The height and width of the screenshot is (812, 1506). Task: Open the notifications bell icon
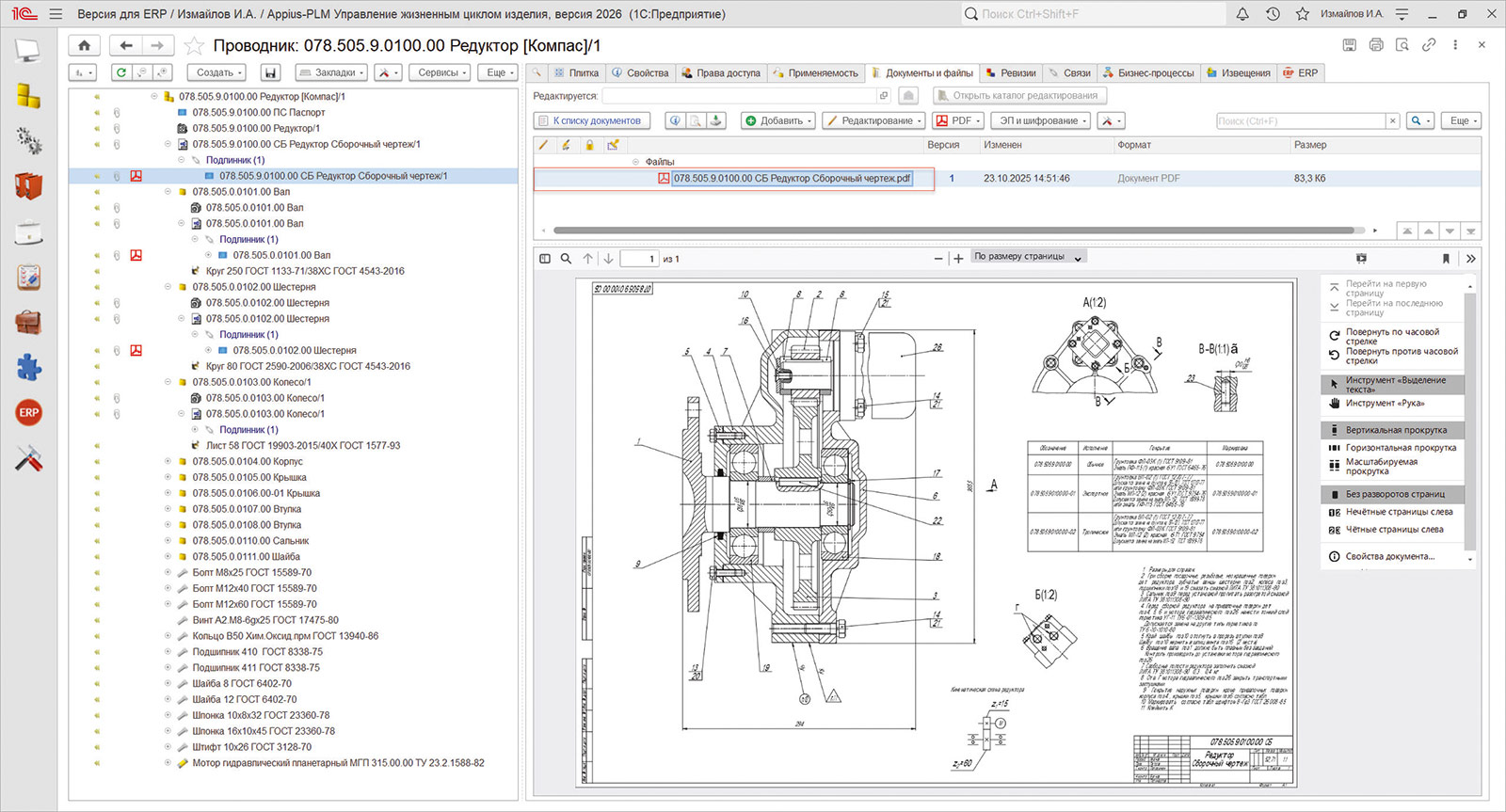pyautogui.click(x=1242, y=14)
